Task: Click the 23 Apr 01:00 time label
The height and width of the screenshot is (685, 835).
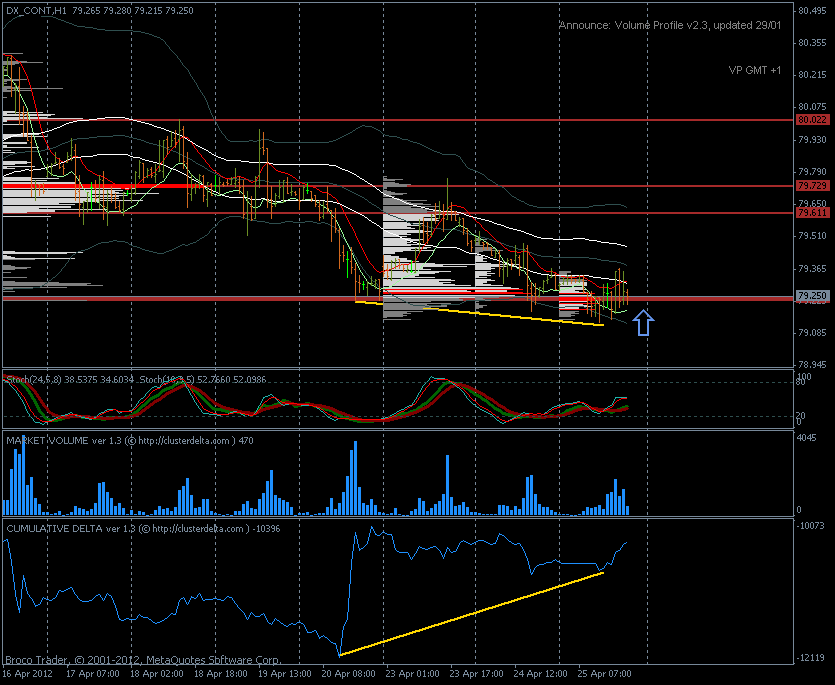Action: point(413,673)
